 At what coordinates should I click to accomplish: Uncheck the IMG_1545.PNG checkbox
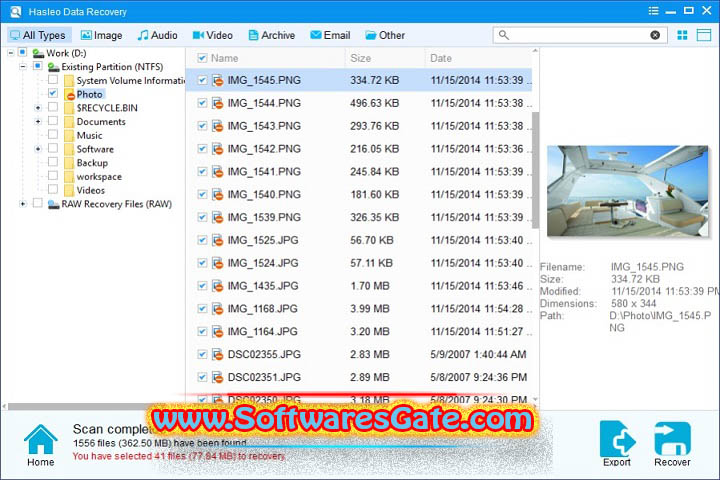(202, 80)
